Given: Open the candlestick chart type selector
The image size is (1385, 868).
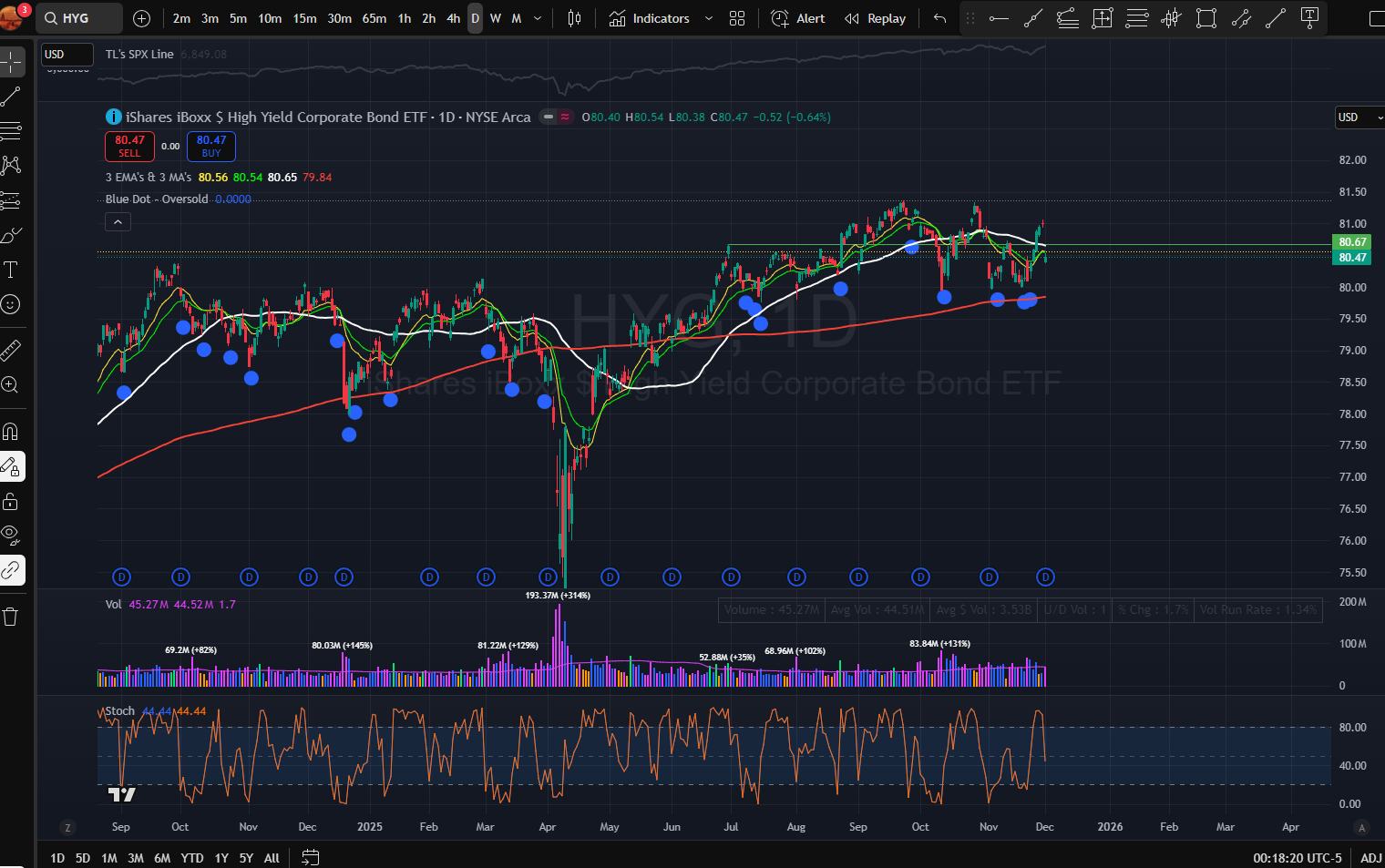Looking at the screenshot, I should tap(574, 18).
